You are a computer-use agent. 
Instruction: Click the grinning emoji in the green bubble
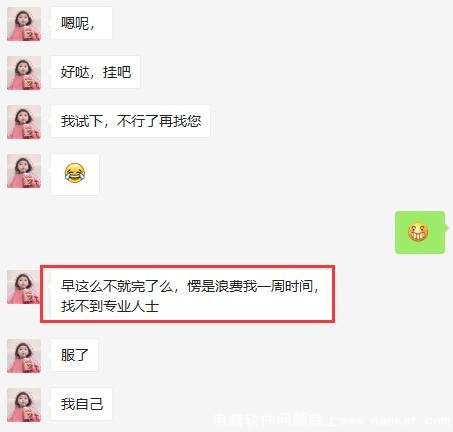tap(418, 232)
